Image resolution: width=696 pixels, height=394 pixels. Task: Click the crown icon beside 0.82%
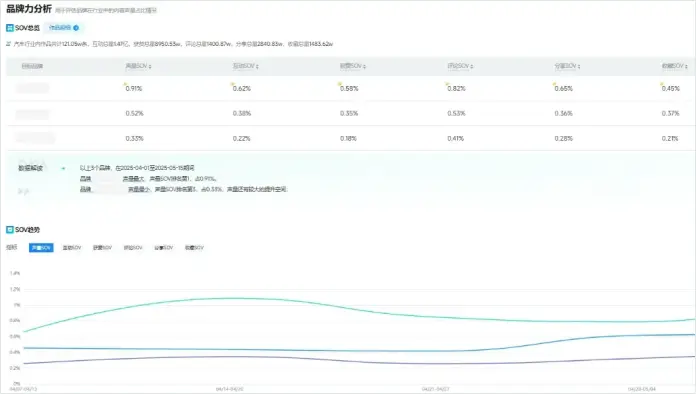pos(447,84)
